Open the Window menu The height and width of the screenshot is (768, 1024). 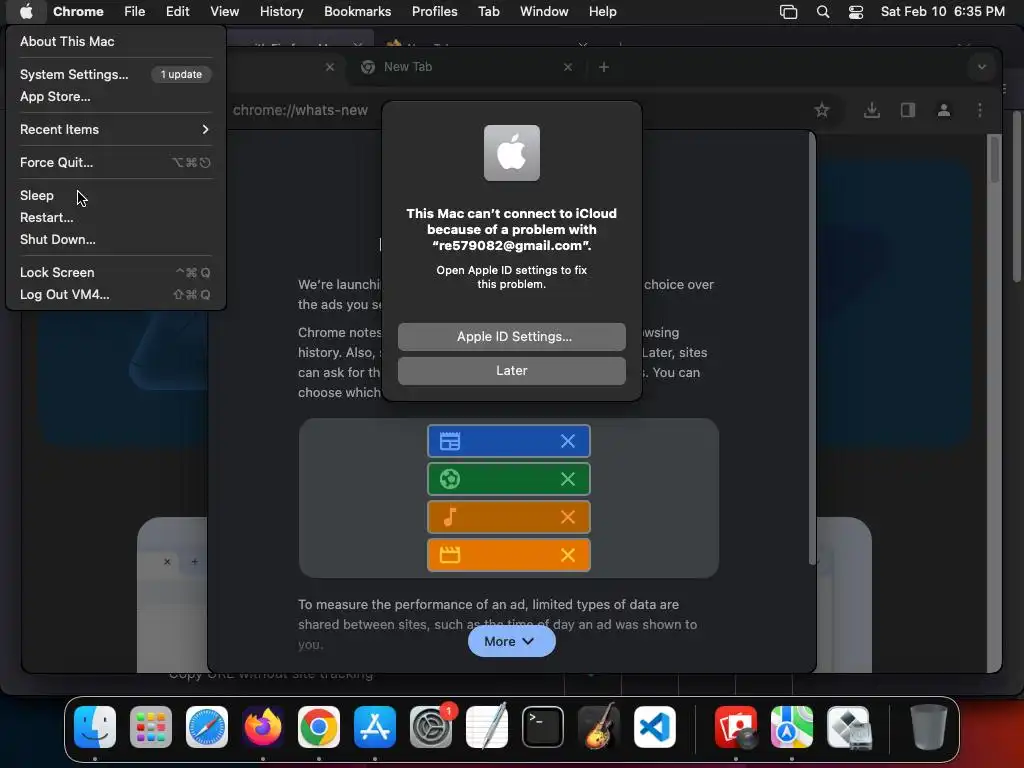tap(544, 12)
